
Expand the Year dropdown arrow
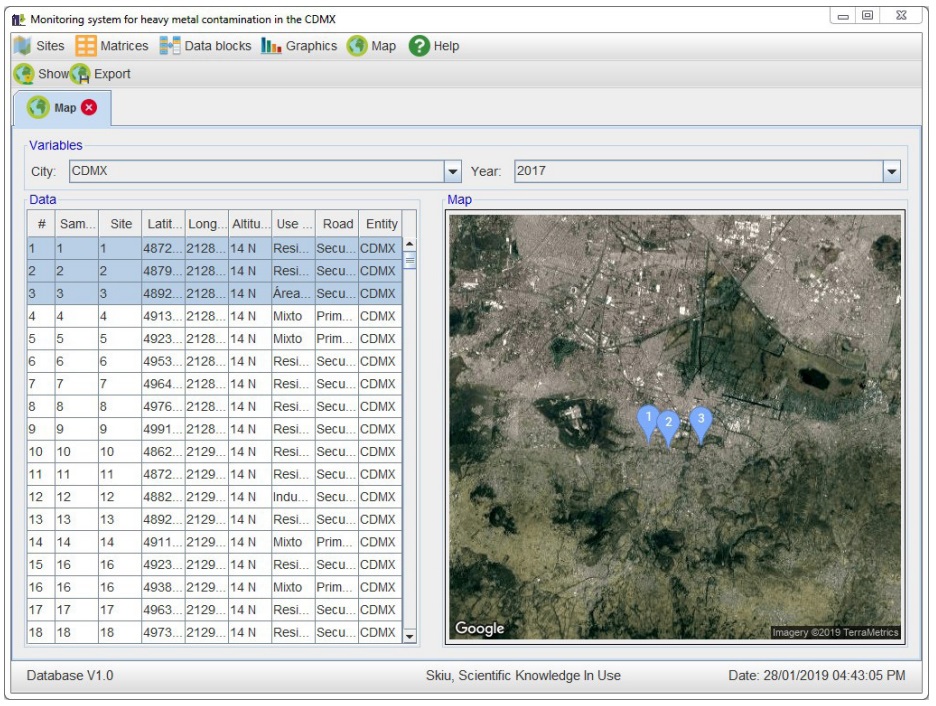[891, 172]
